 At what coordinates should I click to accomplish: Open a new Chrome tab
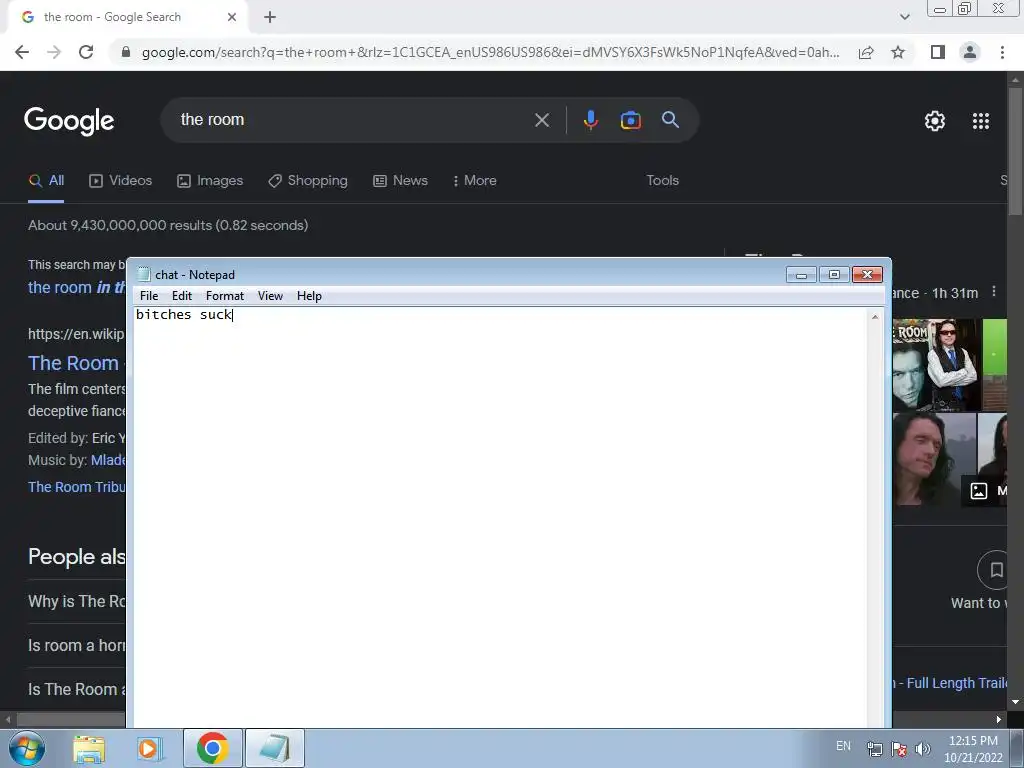[x=270, y=17]
